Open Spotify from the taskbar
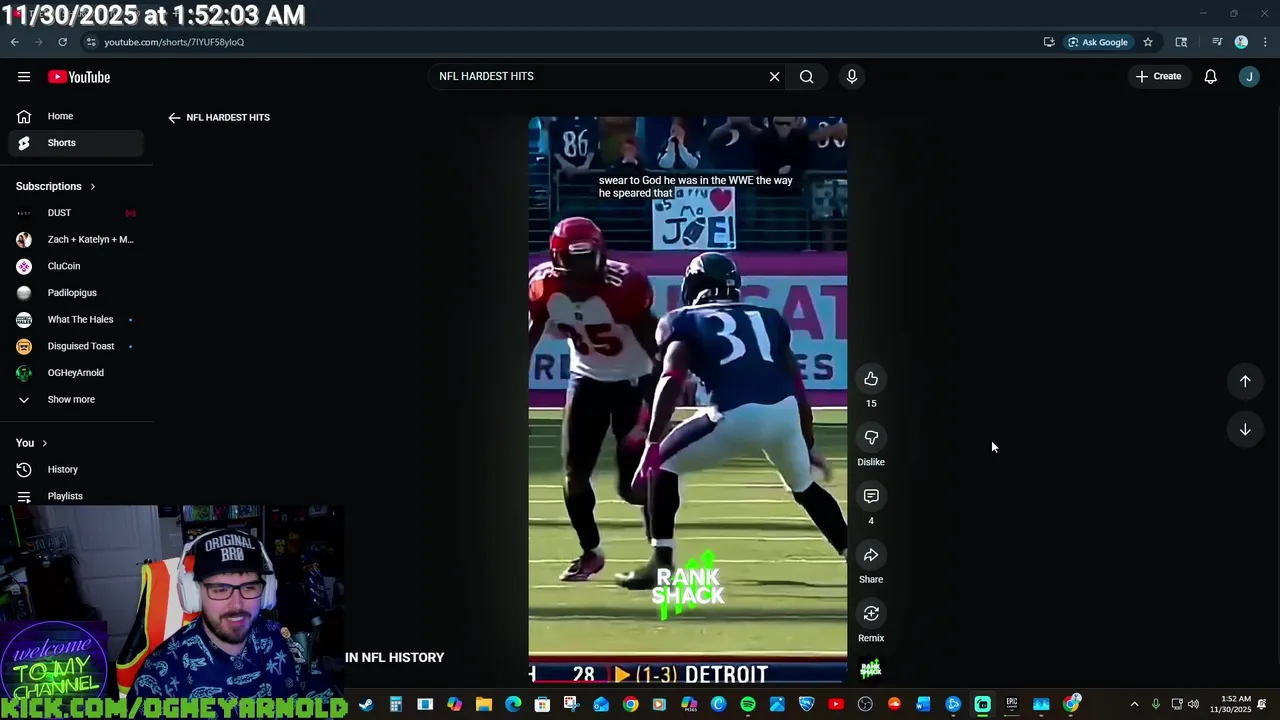Viewport: 1280px width, 720px height. click(748, 705)
